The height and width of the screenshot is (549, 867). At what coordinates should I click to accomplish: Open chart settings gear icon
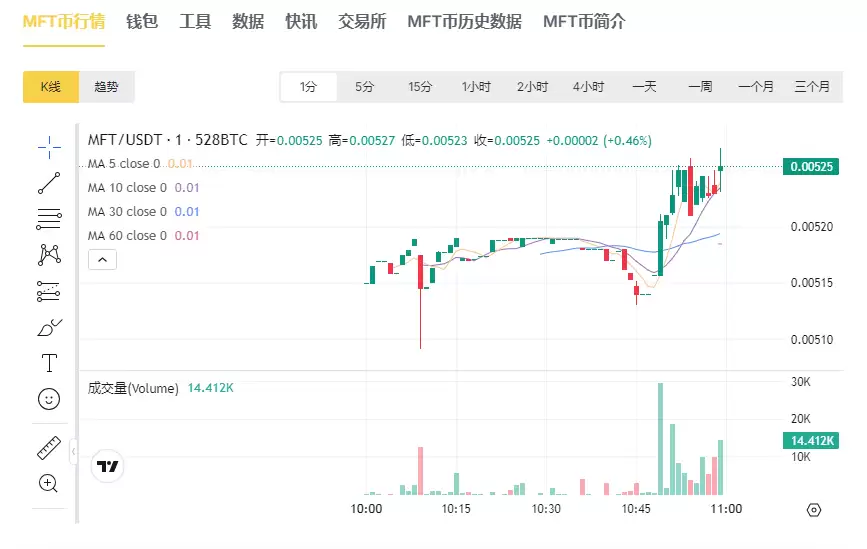pos(813,510)
